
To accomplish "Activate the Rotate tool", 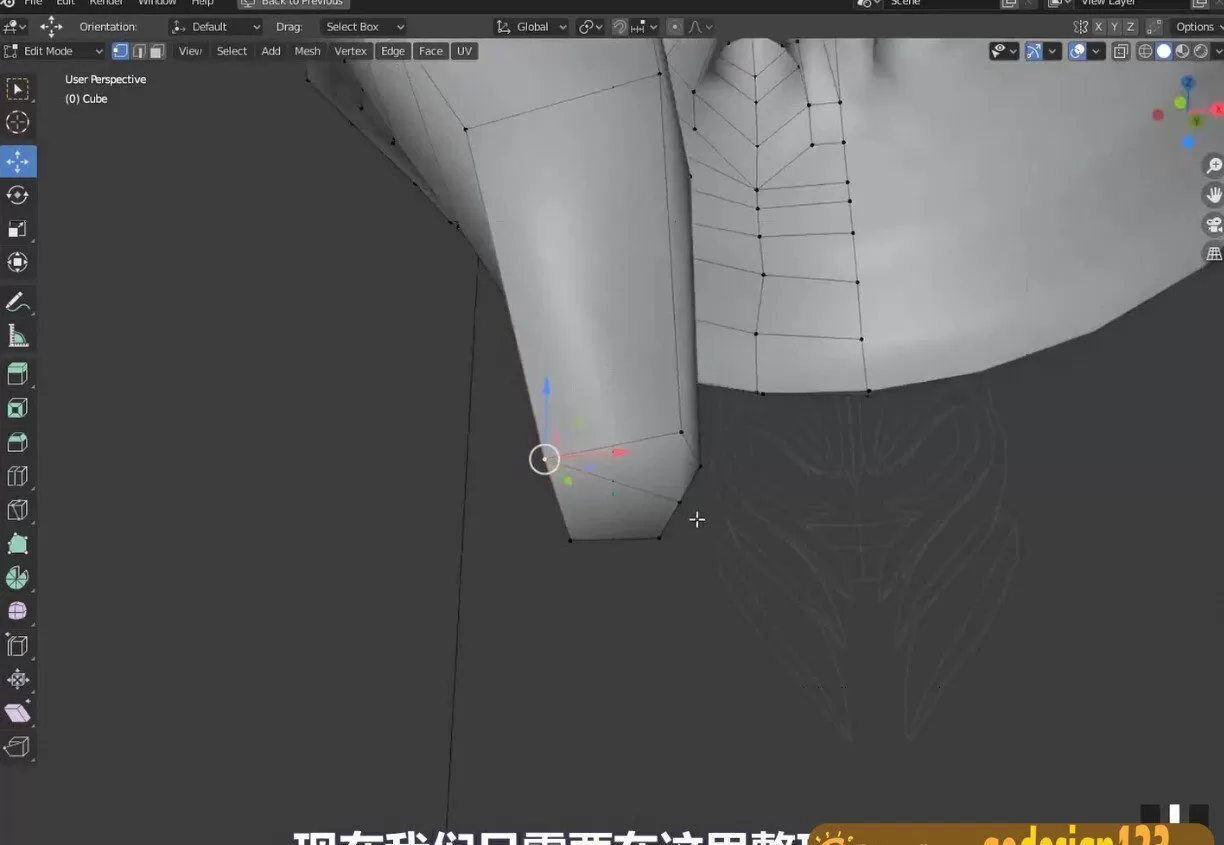I will (x=20, y=195).
